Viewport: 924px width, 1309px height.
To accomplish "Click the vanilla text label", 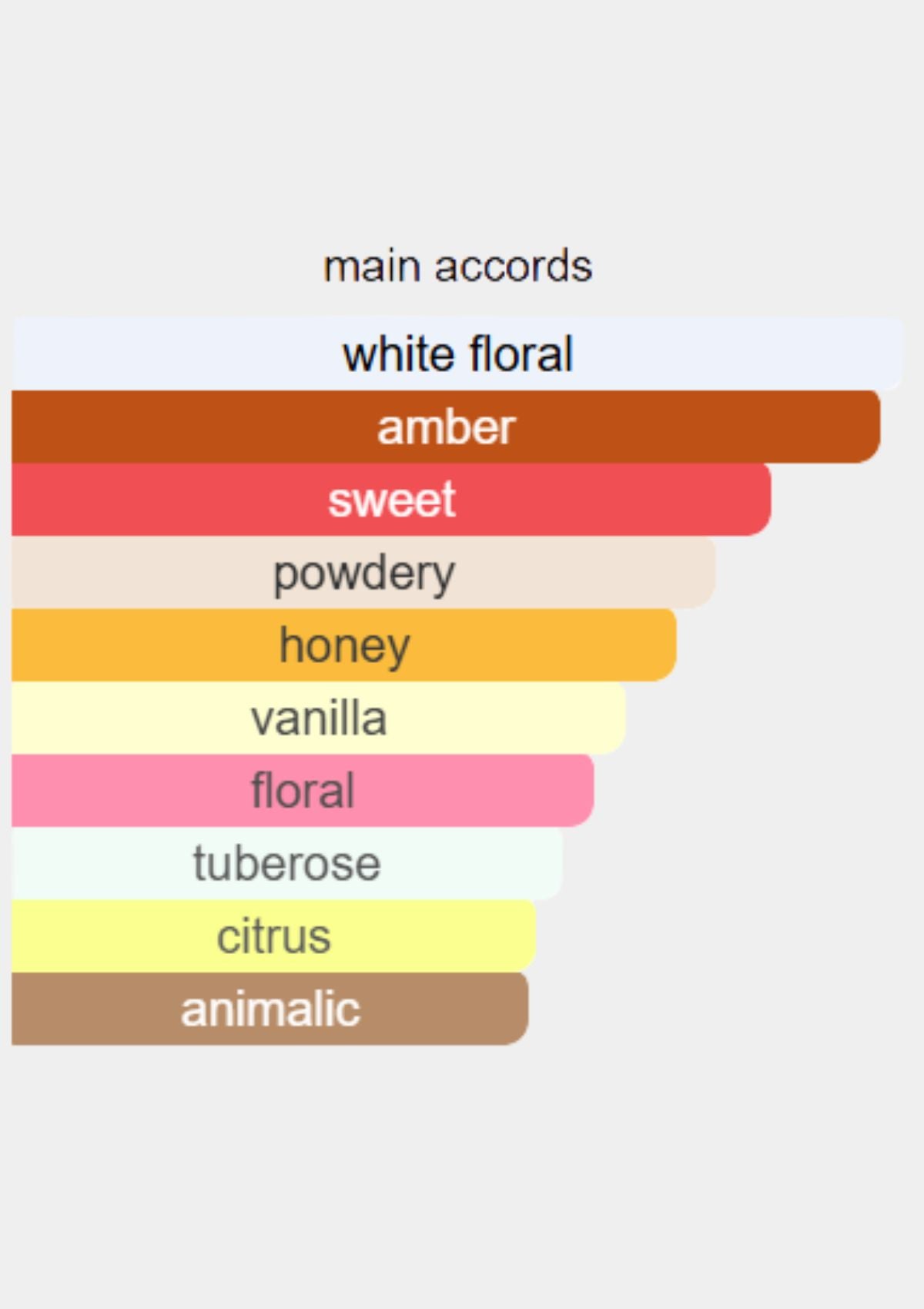I will 318,718.
